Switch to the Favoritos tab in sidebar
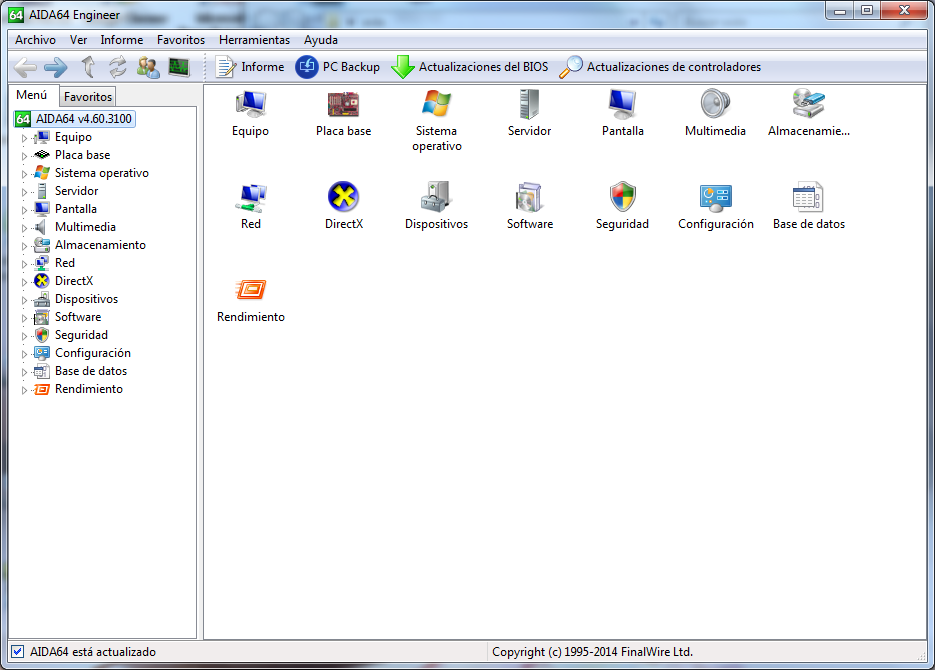 click(x=88, y=97)
